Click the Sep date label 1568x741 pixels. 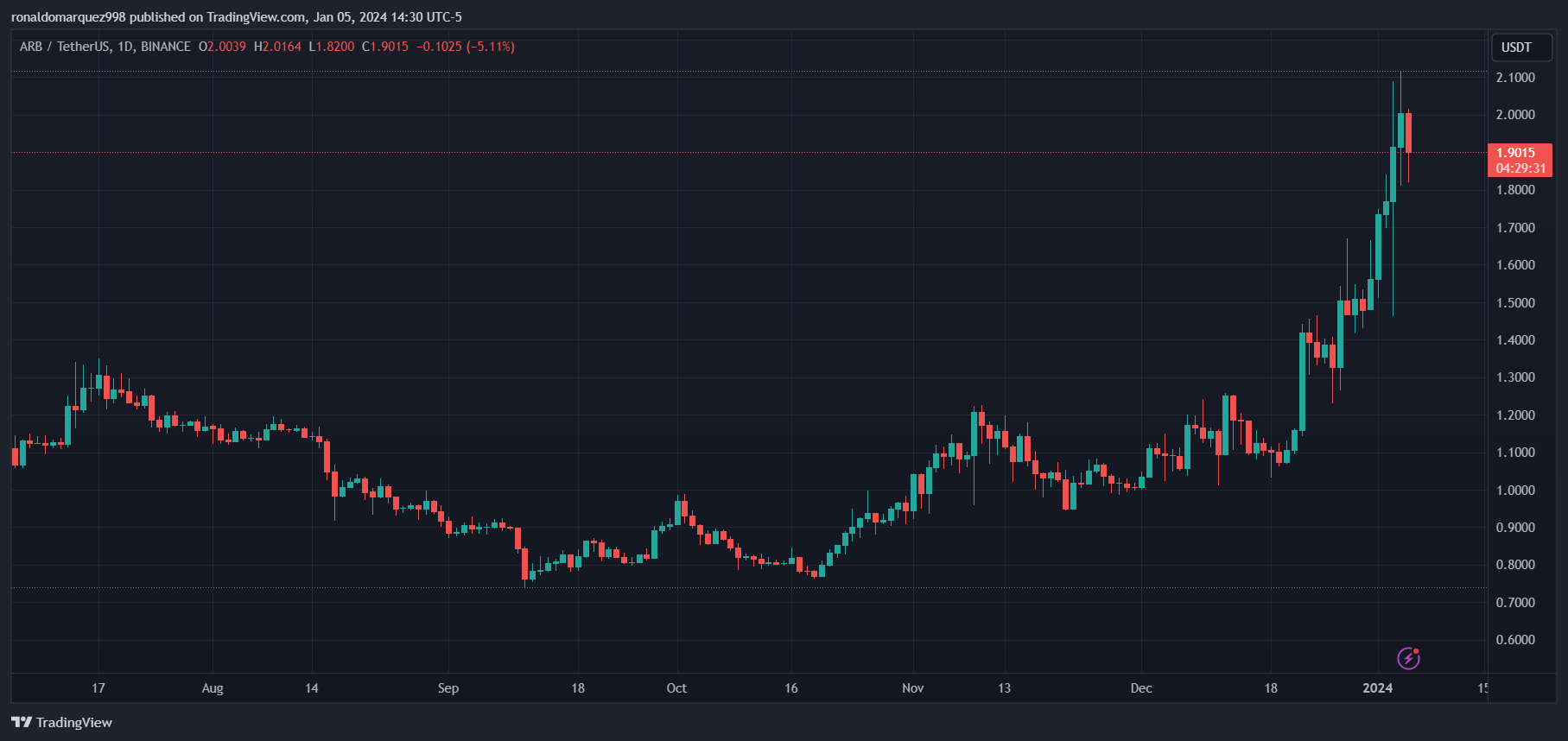coord(448,688)
